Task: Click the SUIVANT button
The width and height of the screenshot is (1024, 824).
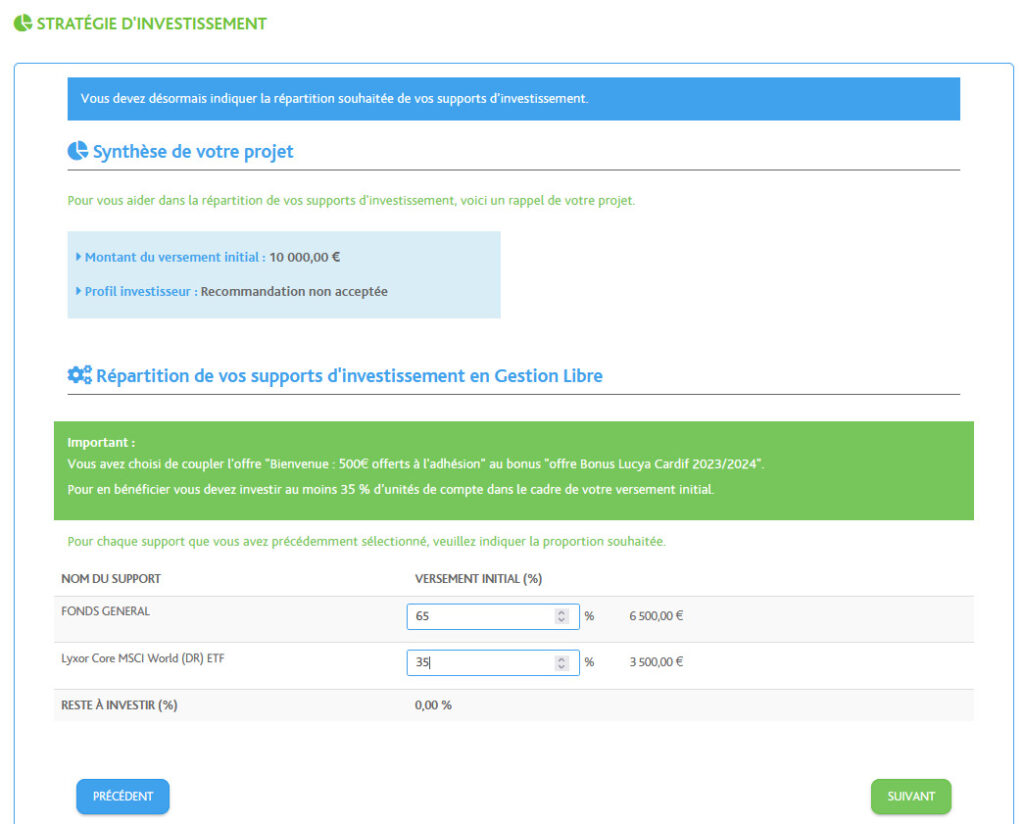Action: coord(910,796)
